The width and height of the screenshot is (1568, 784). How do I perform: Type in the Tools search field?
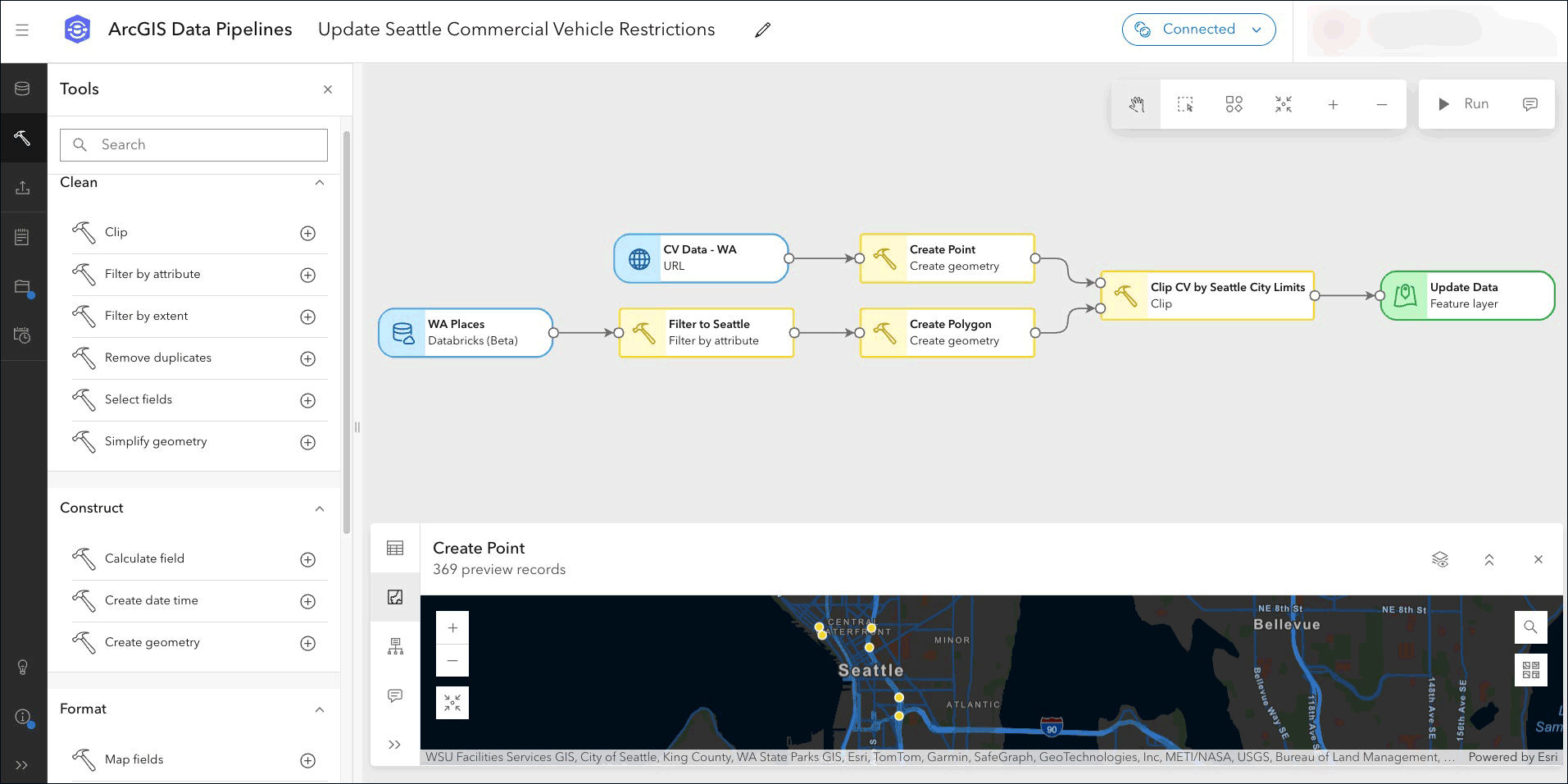pyautogui.click(x=205, y=145)
